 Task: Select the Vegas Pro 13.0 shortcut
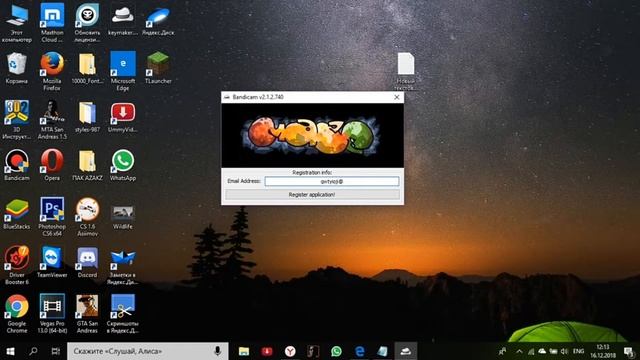coord(52,313)
